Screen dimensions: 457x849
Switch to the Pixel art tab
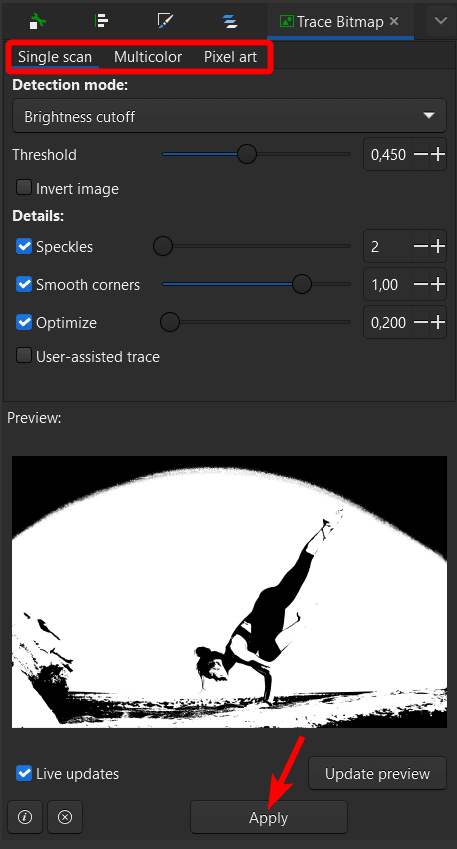click(x=230, y=57)
